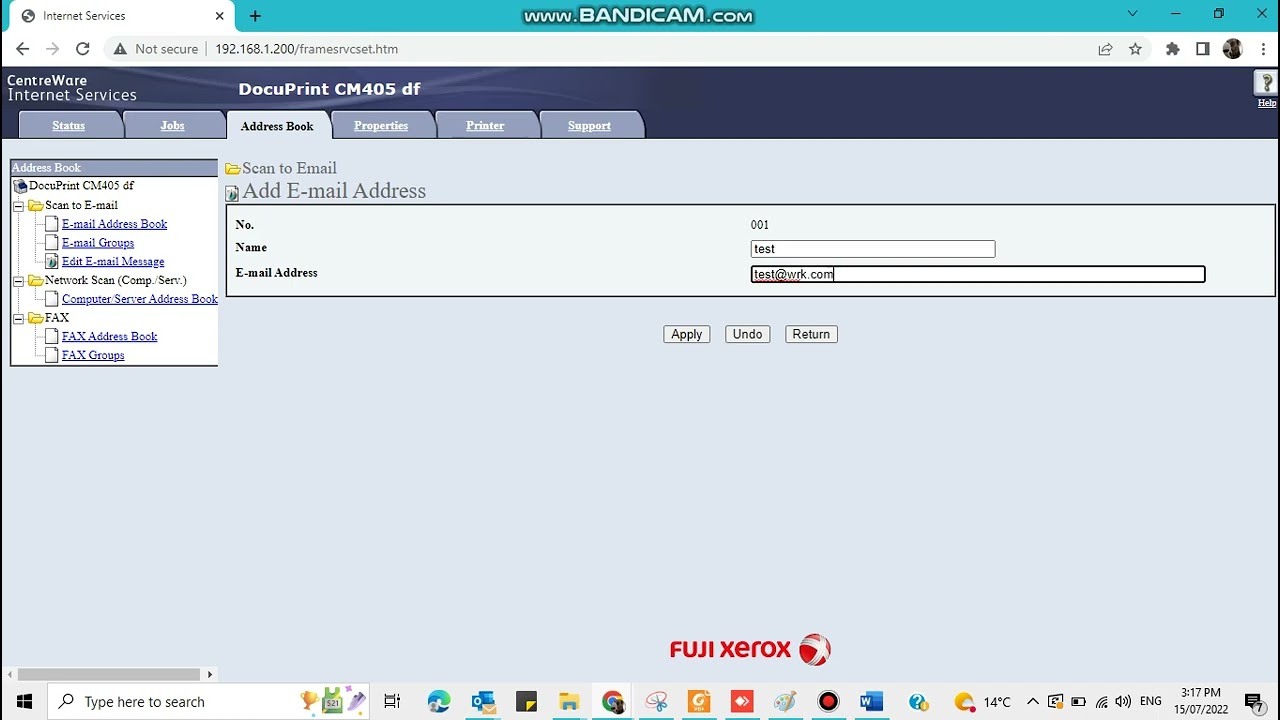Viewport: 1280px width, 720px height.
Task: Open the E-mail Address Book link
Action: [x=114, y=224]
